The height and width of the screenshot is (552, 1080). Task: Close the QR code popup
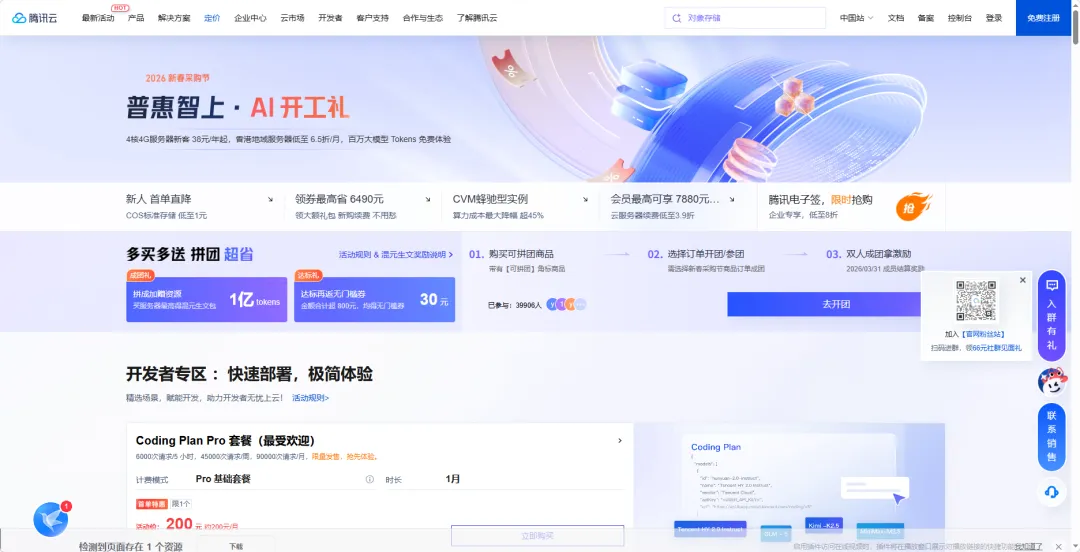point(1022,280)
